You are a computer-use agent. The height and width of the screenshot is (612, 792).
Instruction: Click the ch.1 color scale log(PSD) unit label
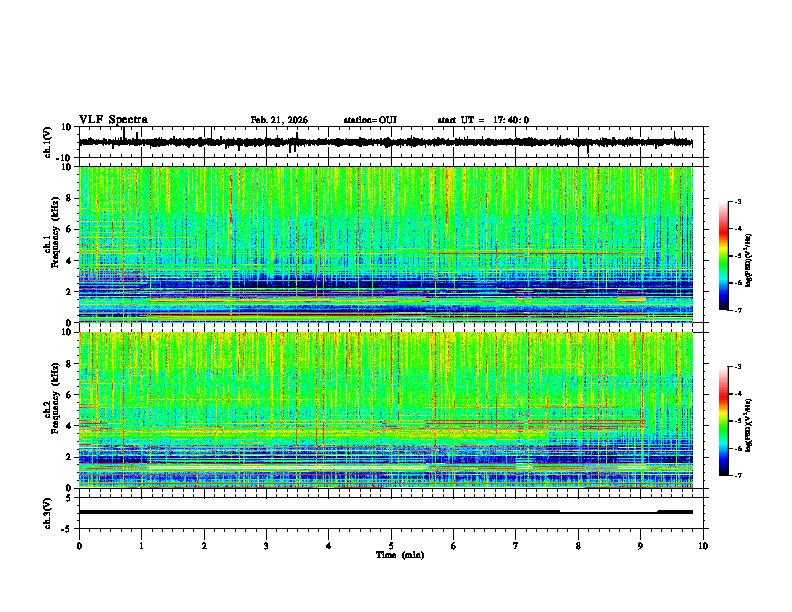click(x=748, y=261)
